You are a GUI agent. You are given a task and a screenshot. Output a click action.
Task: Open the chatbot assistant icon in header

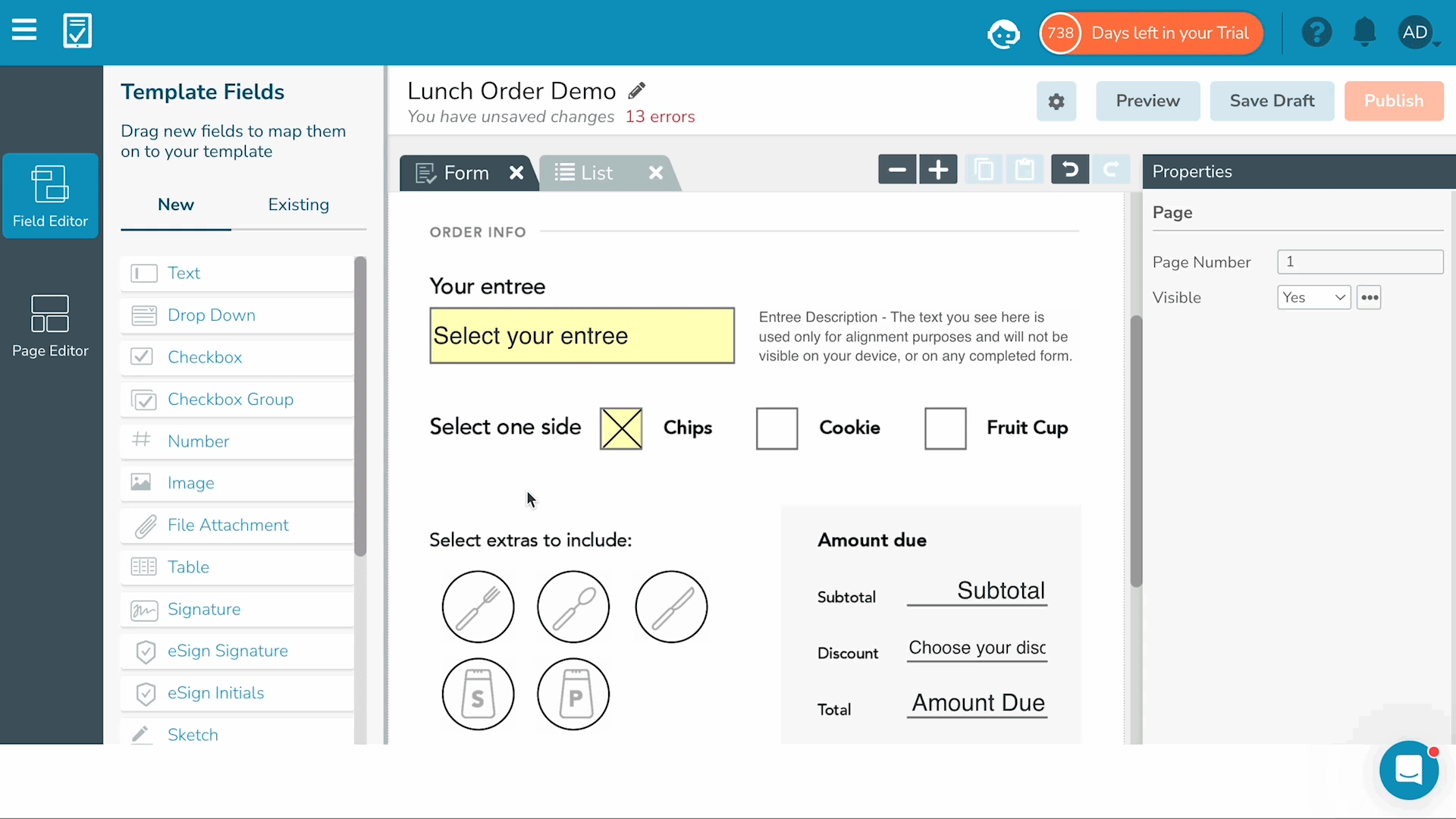(1004, 33)
